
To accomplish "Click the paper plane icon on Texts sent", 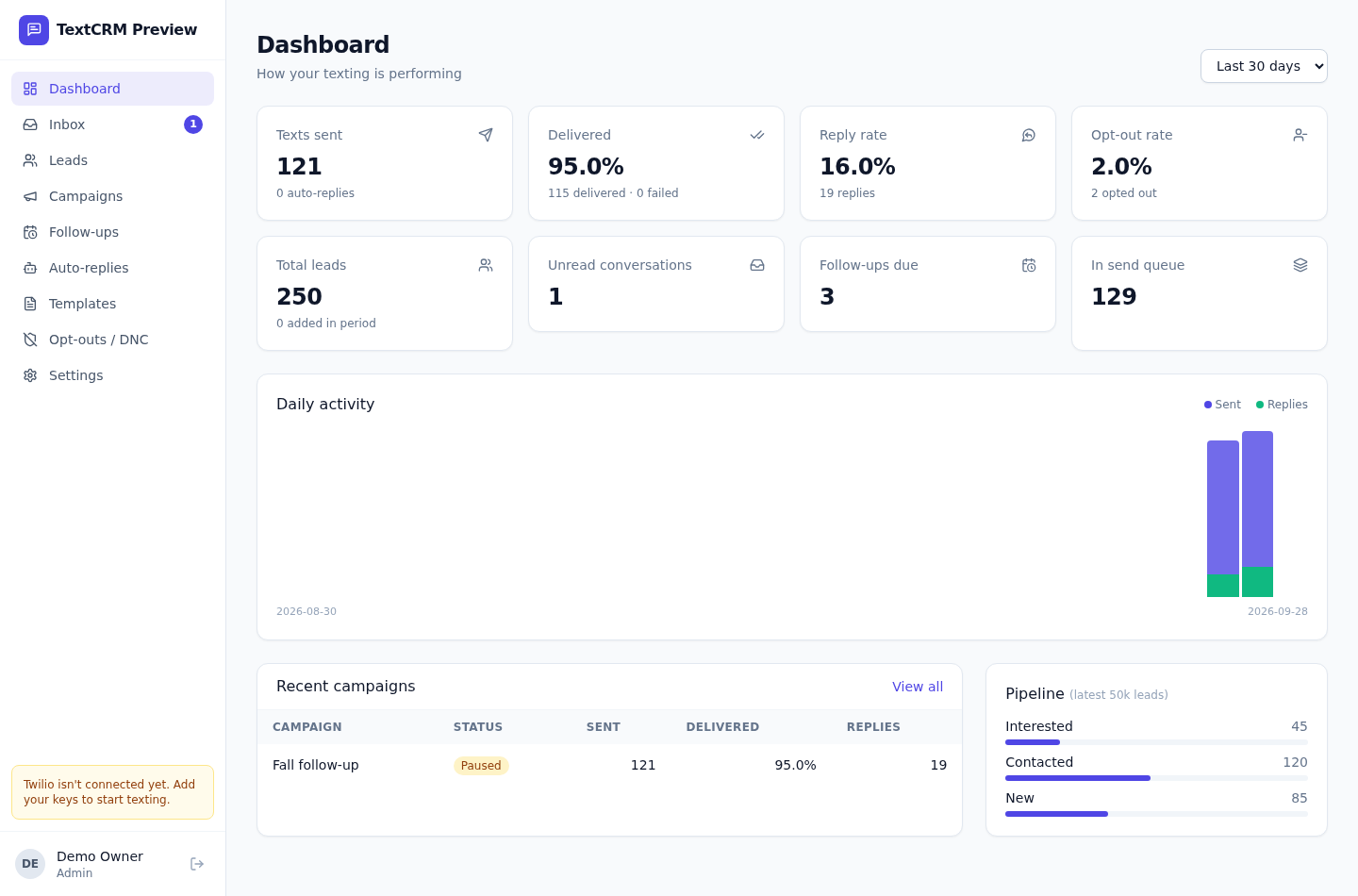I will 486,135.
